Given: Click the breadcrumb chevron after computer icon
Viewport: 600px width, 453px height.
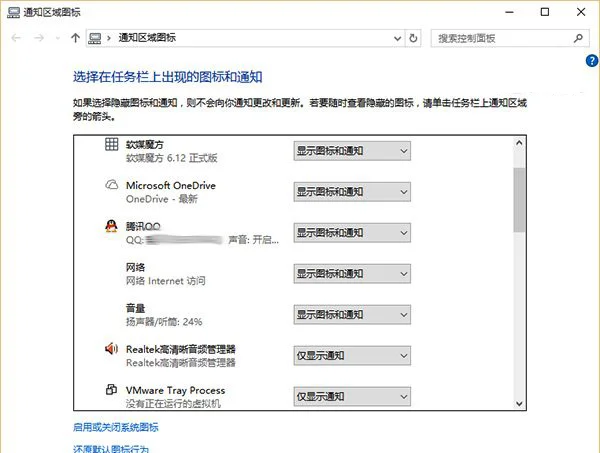Looking at the screenshot, I should [109, 38].
